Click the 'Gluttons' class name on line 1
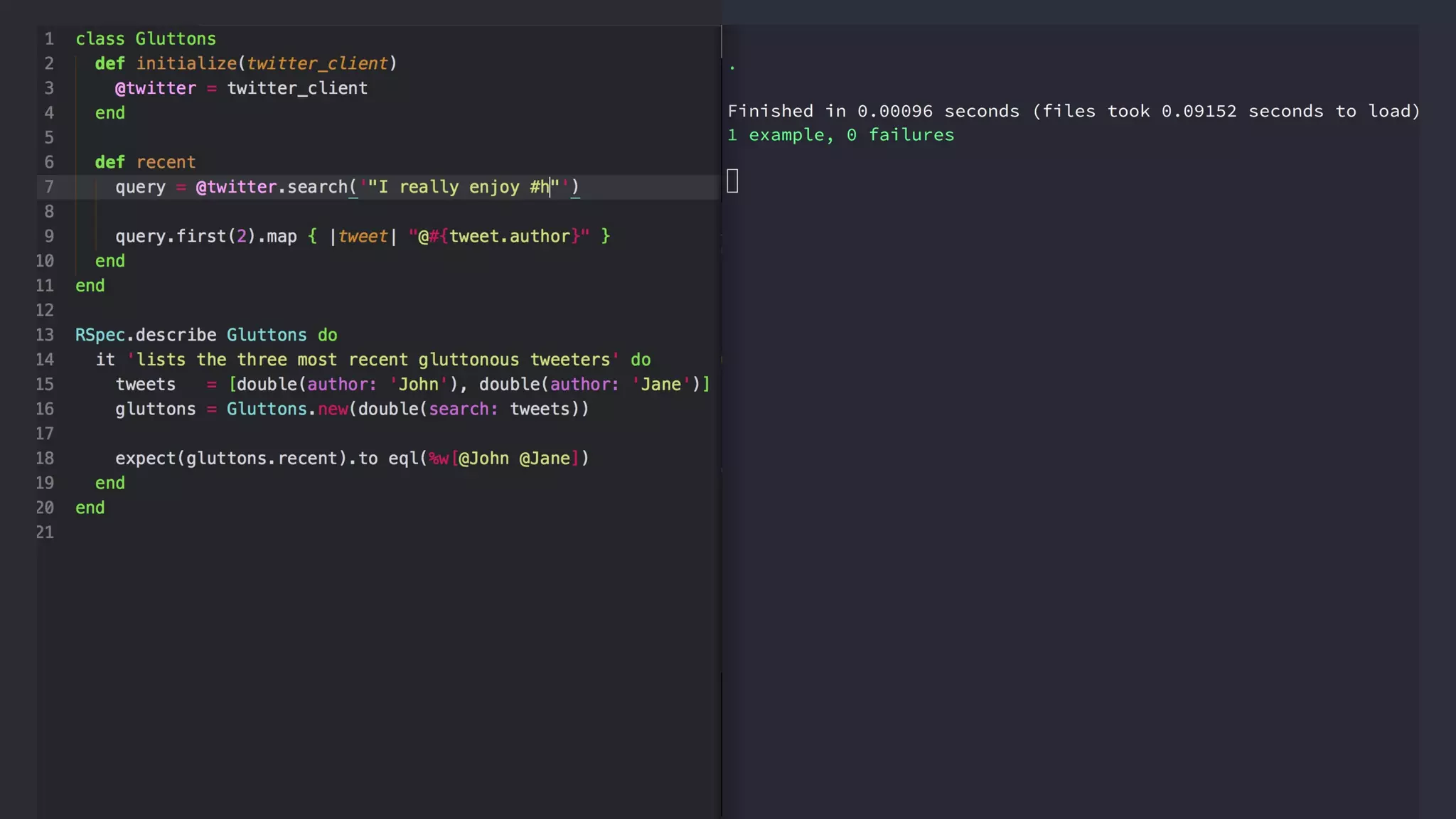This screenshot has height=819, width=1456. point(176,39)
